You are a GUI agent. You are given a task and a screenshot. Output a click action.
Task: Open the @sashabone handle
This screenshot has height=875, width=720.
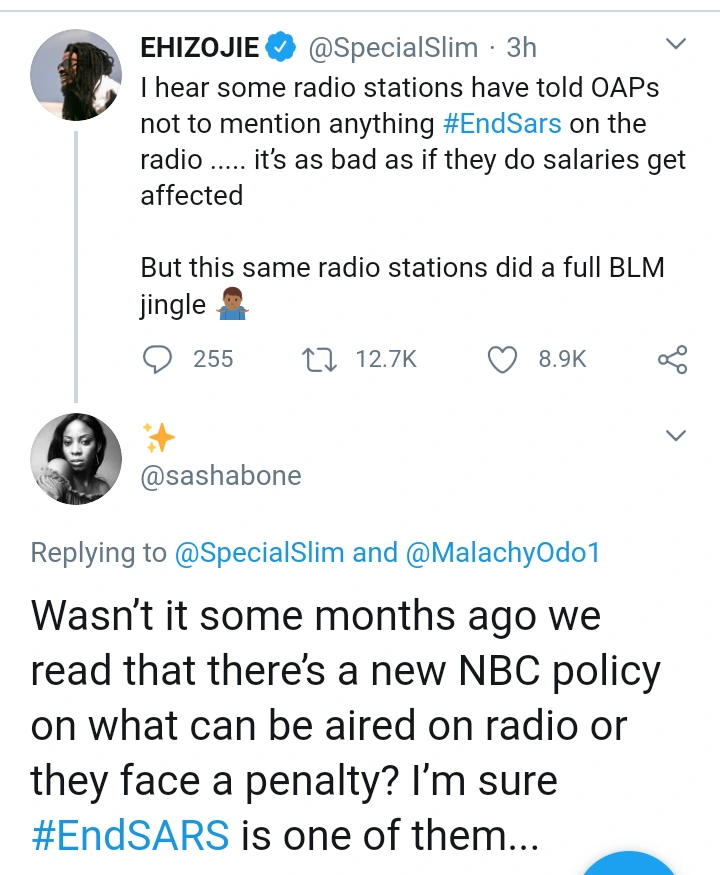[x=220, y=475]
